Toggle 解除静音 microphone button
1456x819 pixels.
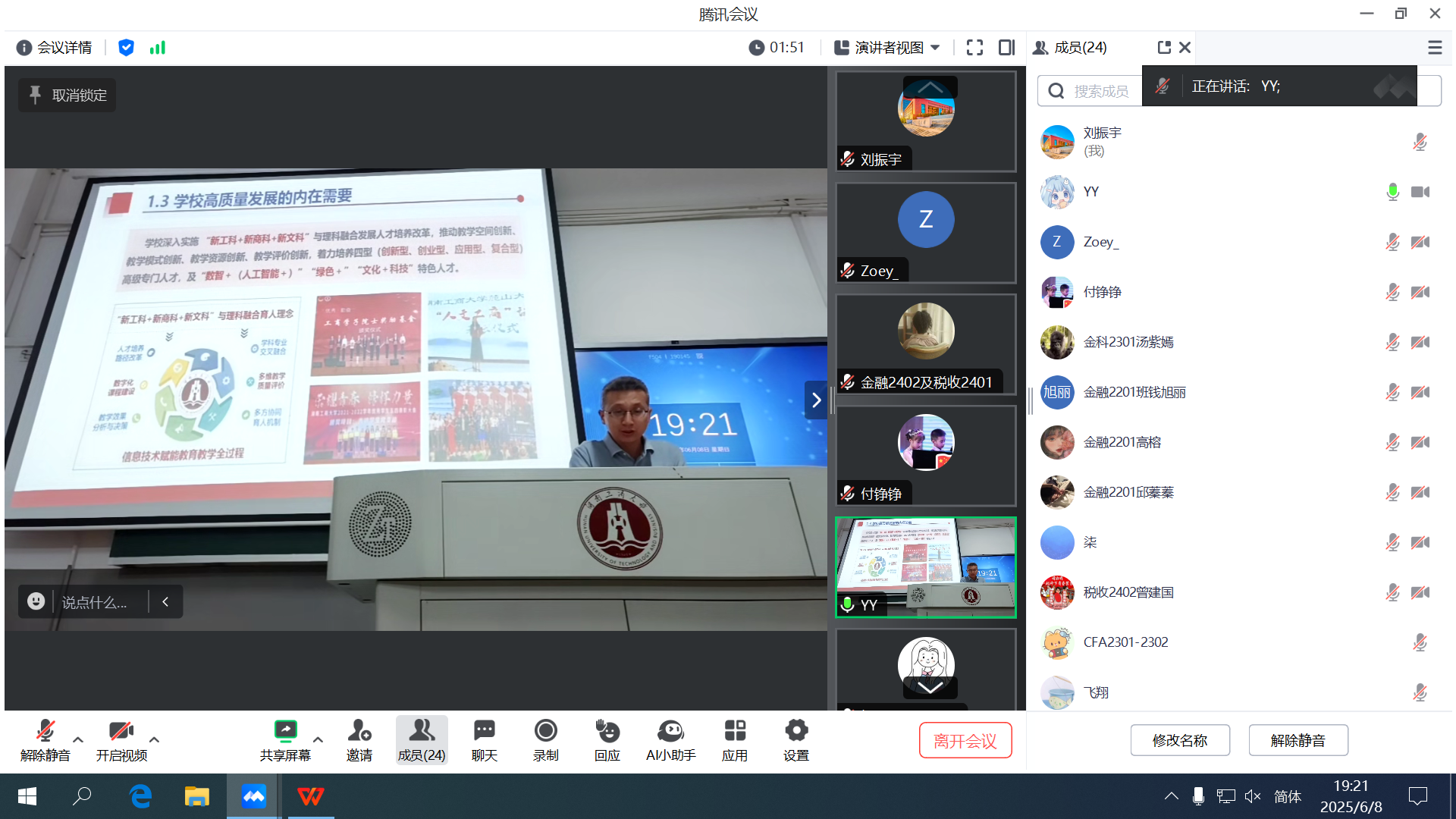tap(45, 732)
